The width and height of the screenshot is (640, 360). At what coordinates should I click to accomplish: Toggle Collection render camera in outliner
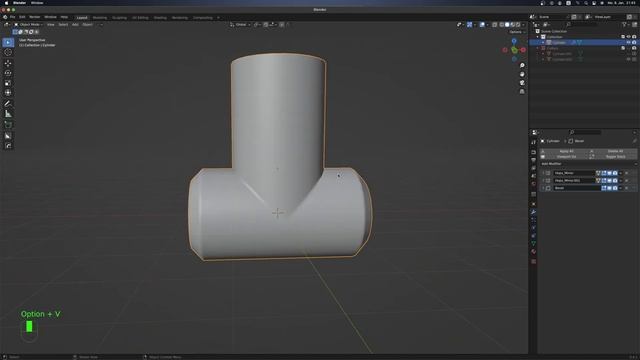coord(634,37)
